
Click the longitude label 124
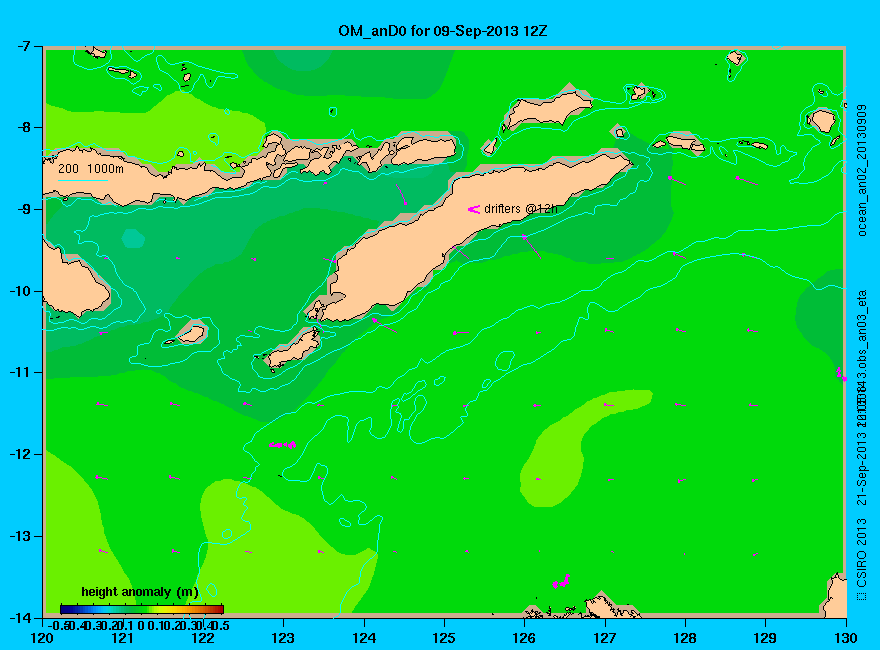coord(364,638)
